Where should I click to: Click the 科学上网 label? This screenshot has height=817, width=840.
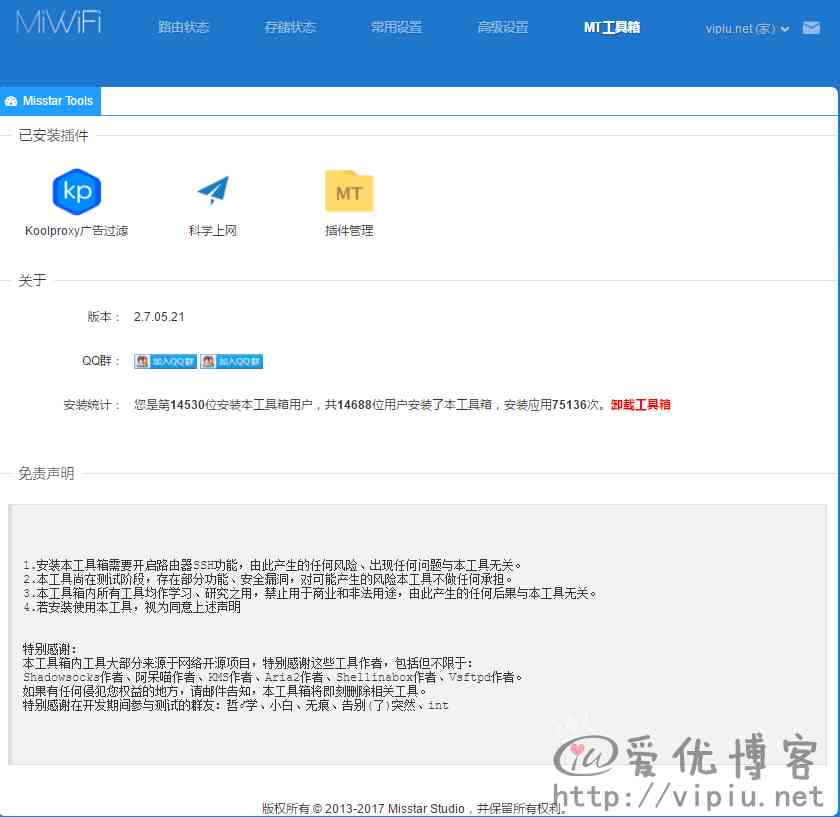(213, 231)
